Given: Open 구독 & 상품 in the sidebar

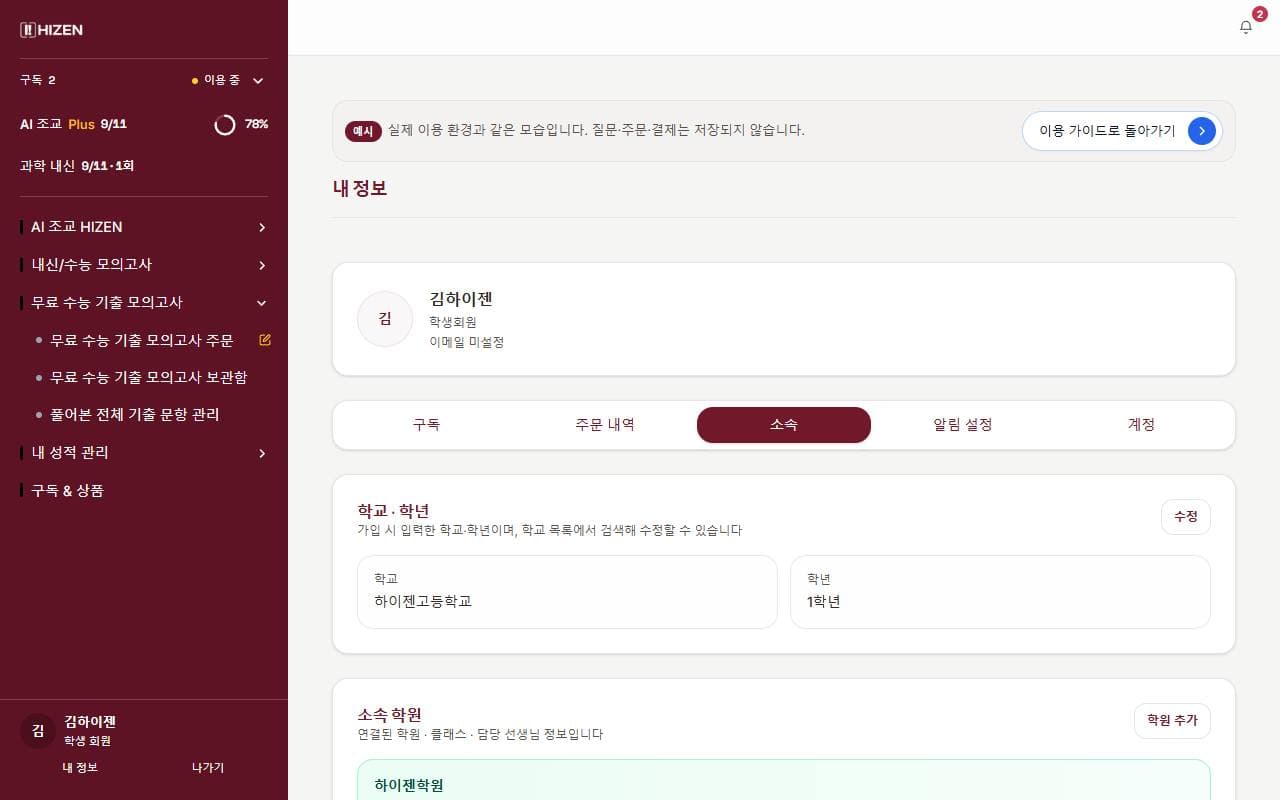Looking at the screenshot, I should point(67,490).
